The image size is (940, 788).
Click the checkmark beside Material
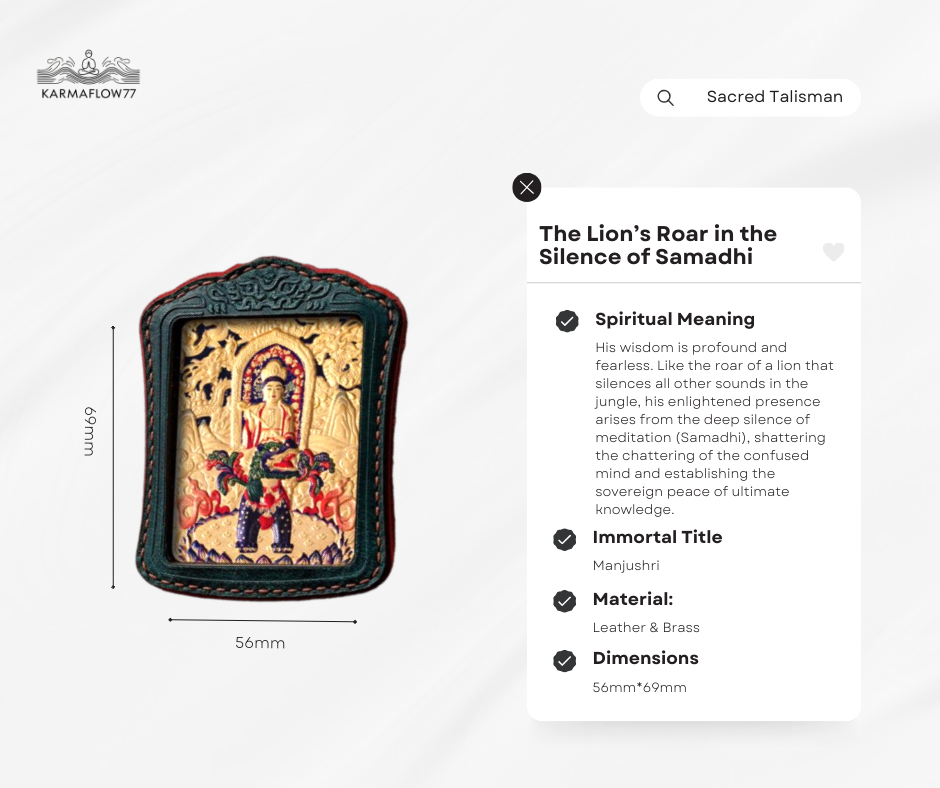pos(565,601)
